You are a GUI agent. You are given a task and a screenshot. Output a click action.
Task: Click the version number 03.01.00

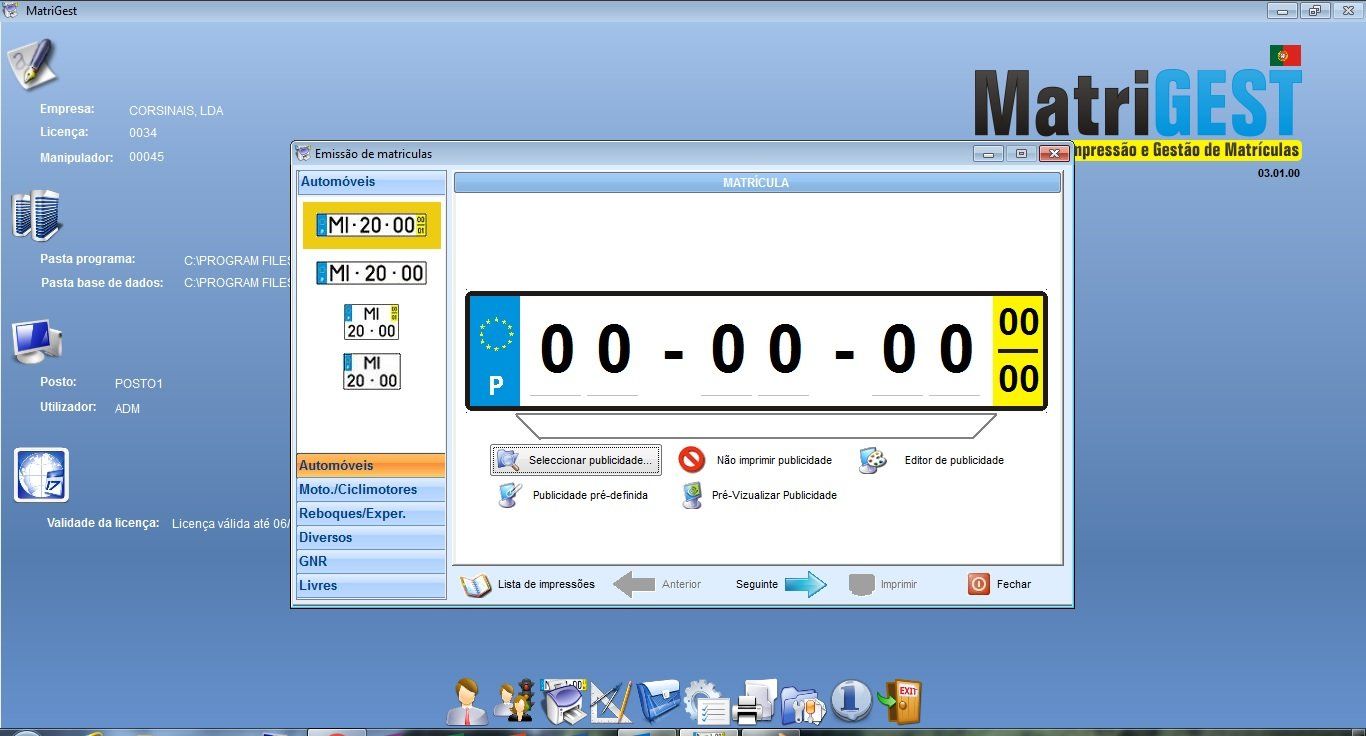coord(1279,173)
